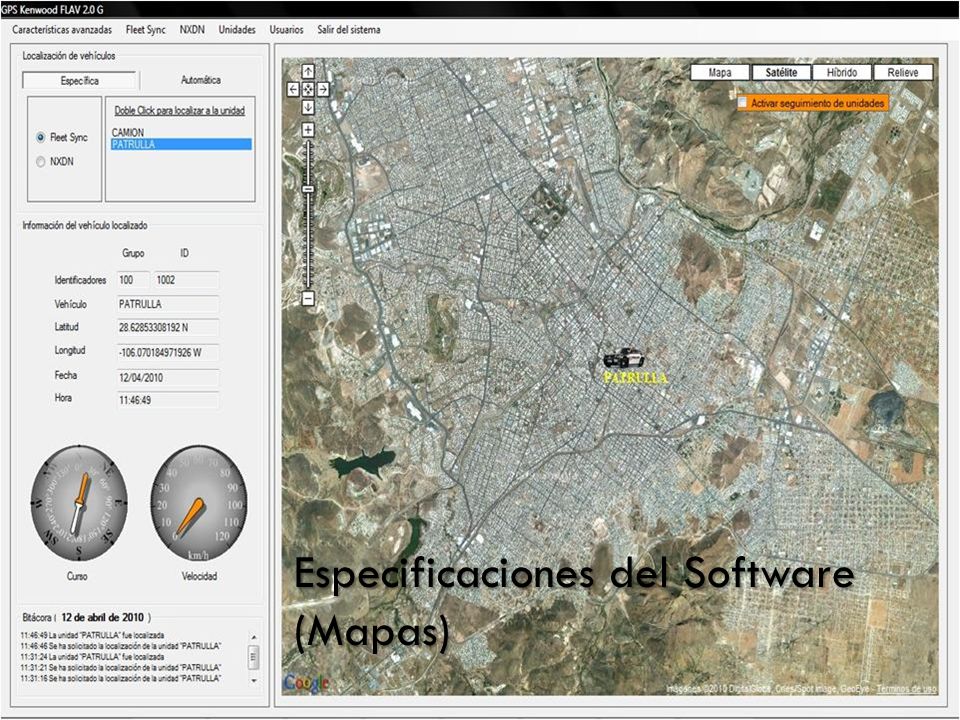Switch map to Satélite view
This screenshot has height=720, width=960.
pyautogui.click(x=781, y=72)
